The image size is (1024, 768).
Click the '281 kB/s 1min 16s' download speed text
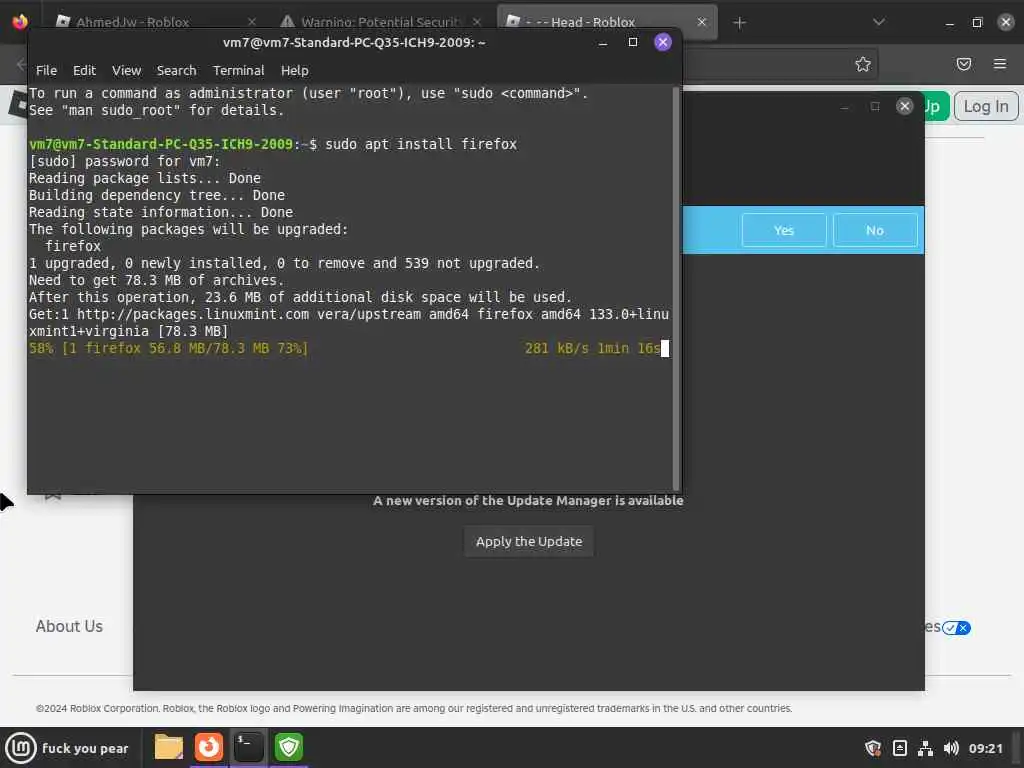tap(592, 348)
